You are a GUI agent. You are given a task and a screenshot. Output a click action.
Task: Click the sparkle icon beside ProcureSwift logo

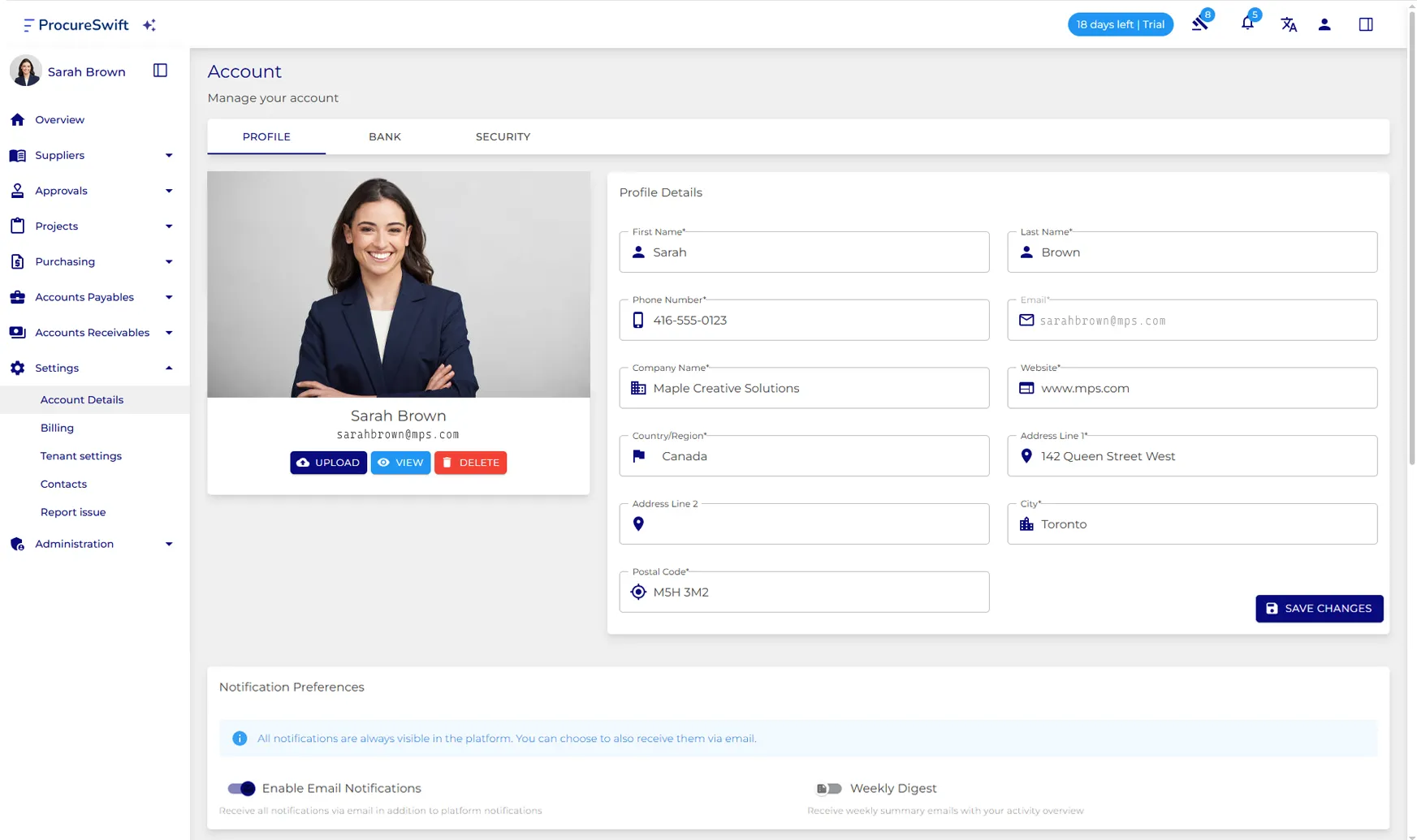click(149, 25)
